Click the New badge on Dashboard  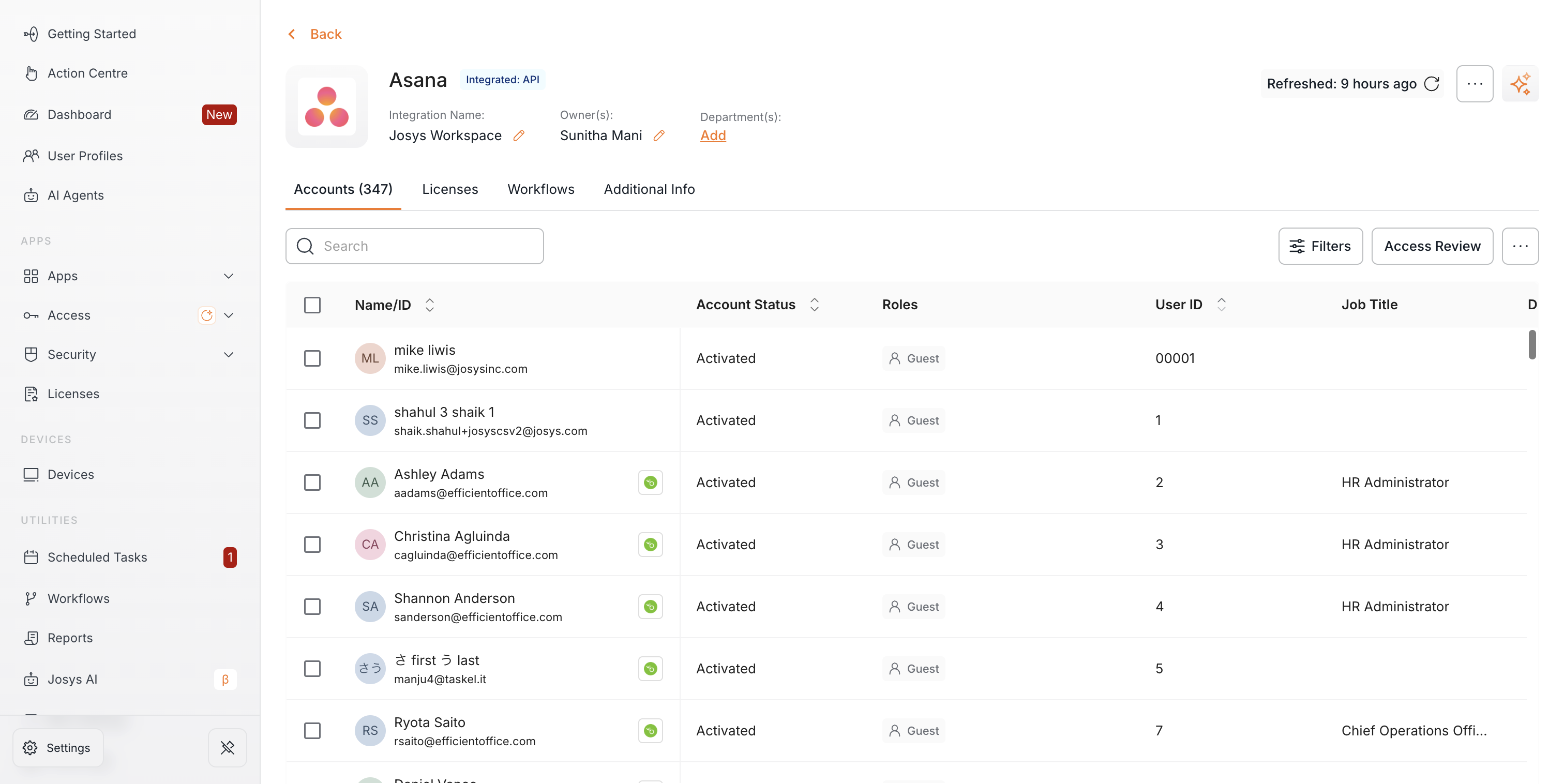(219, 114)
